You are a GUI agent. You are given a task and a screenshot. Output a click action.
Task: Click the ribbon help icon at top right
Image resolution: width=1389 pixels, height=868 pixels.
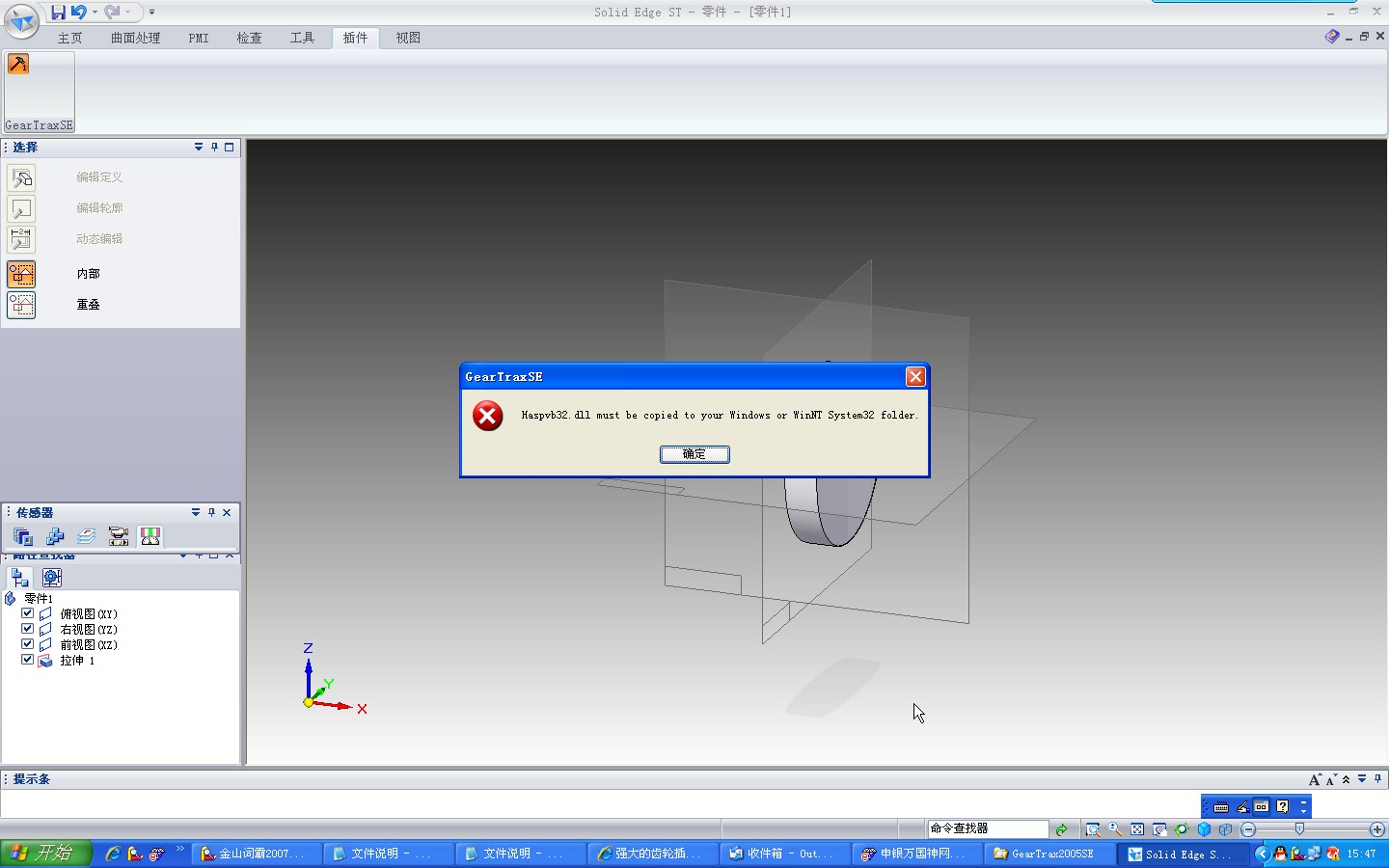1332,37
